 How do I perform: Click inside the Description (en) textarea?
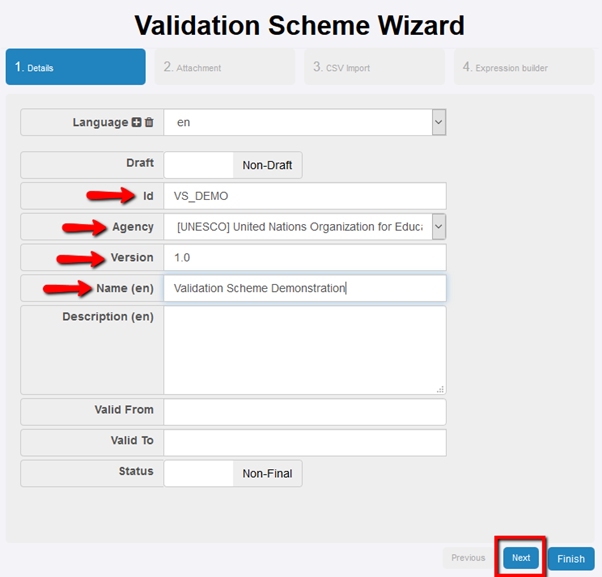pos(305,349)
